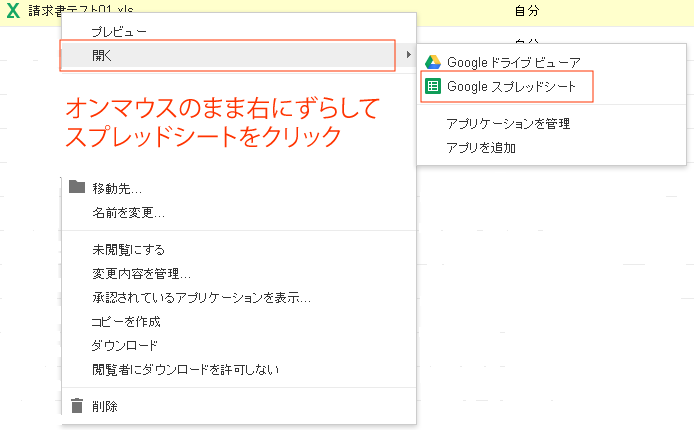Select プレビュー in the context menu
The image size is (694, 430).
click(119, 32)
